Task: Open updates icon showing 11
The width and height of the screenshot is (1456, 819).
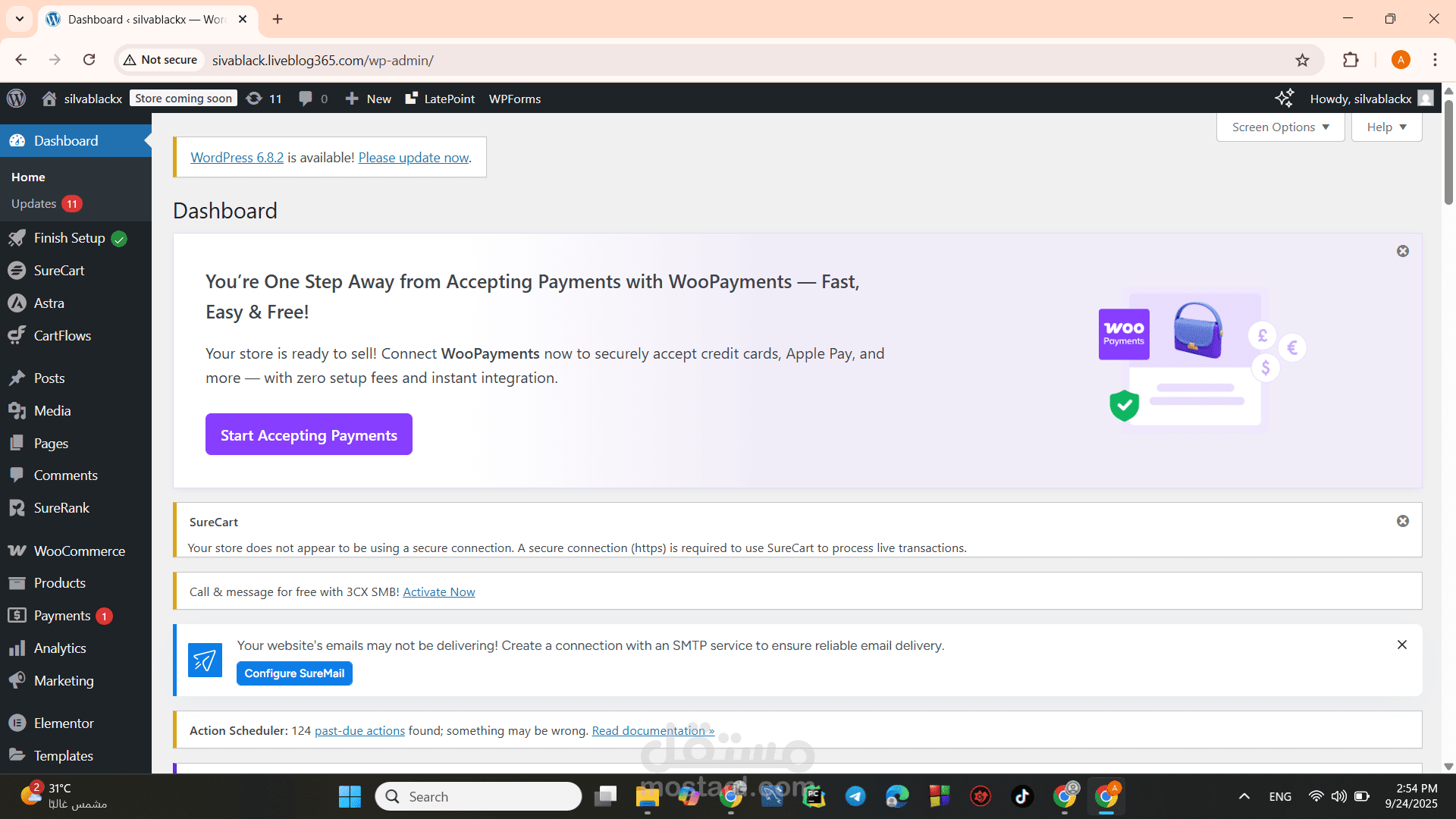Action: (264, 99)
